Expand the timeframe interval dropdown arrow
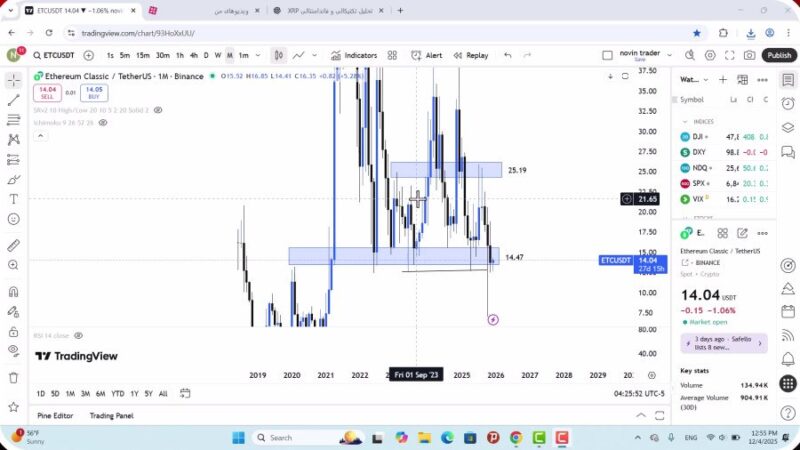 (260, 56)
